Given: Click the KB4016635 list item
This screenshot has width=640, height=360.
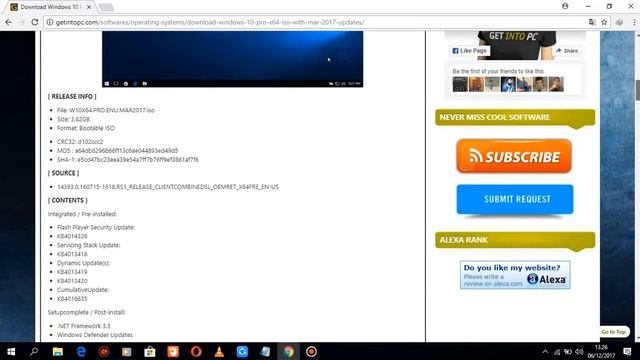Looking at the screenshot, I should 72,299.
